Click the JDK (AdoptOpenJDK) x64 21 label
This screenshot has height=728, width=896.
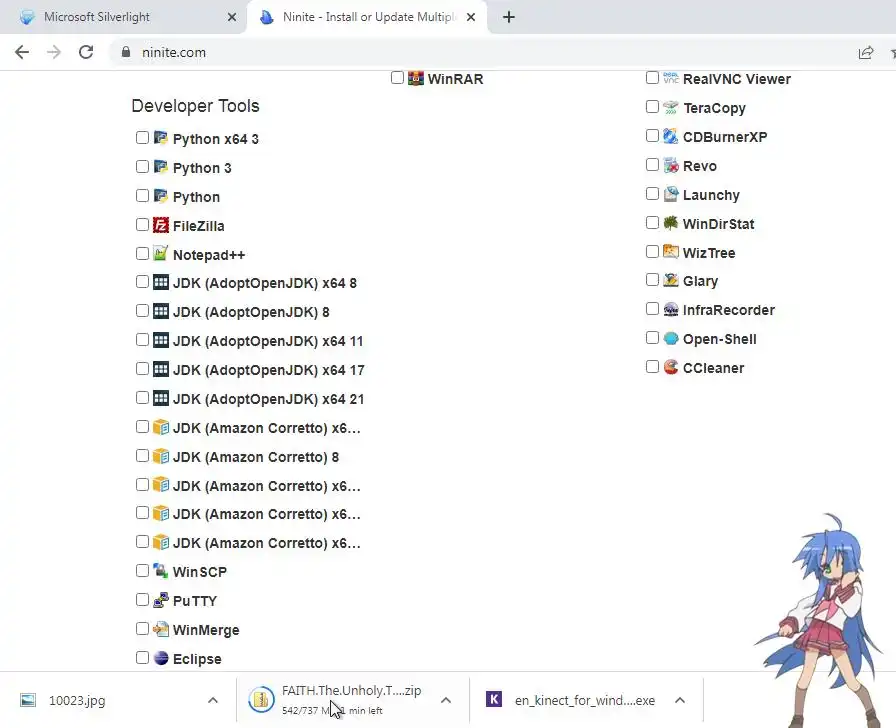tap(269, 399)
